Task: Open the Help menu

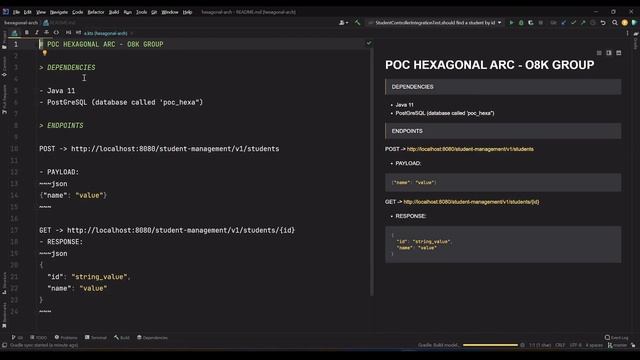Action: (187, 12)
